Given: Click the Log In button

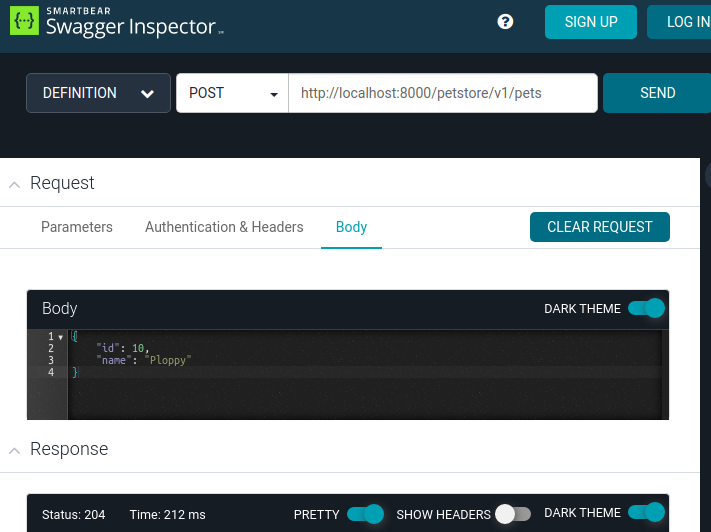Looking at the screenshot, I should 686,22.
